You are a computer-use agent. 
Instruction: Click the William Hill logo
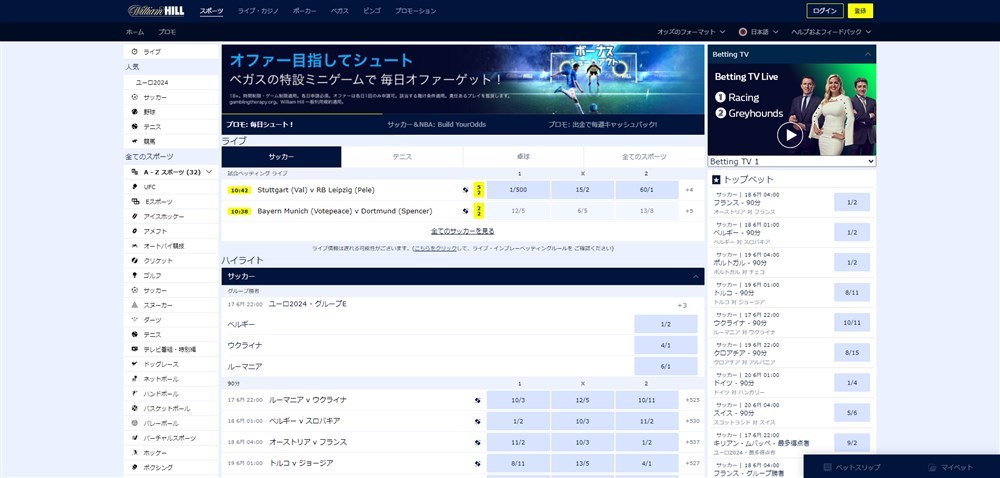point(156,11)
